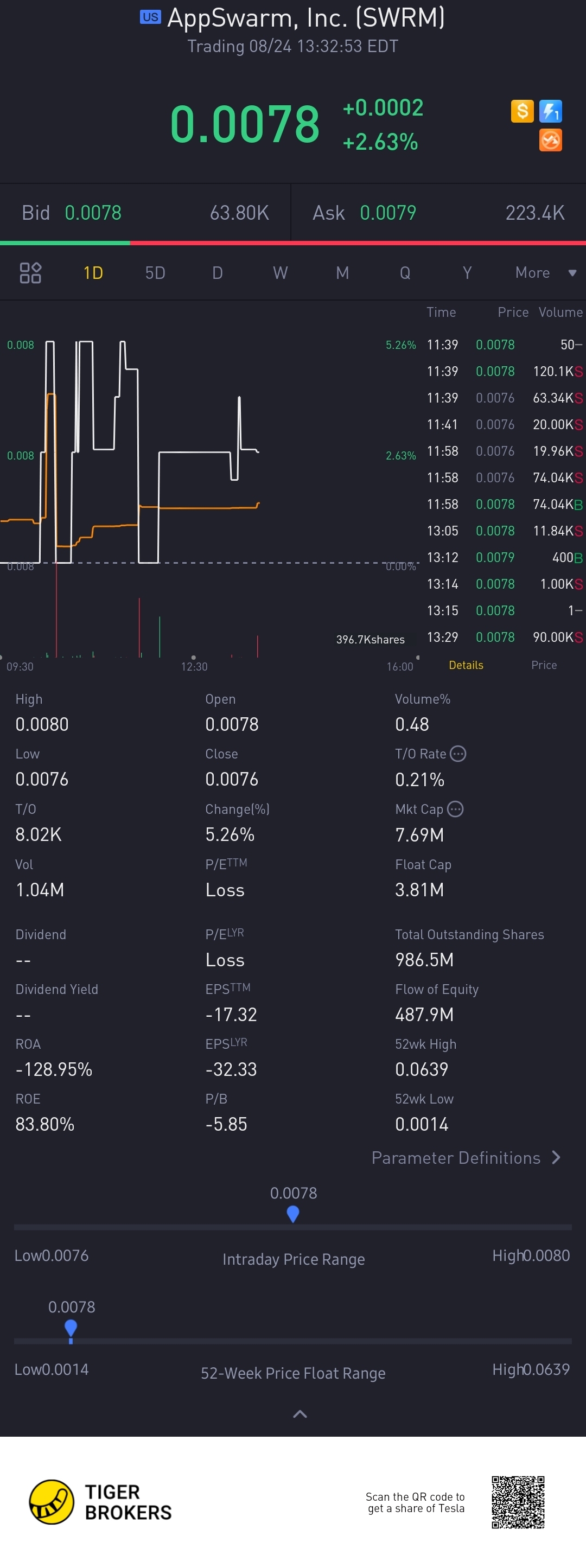Tap the US market flag badge
This screenshot has height=1568, width=586.
pyautogui.click(x=150, y=17)
